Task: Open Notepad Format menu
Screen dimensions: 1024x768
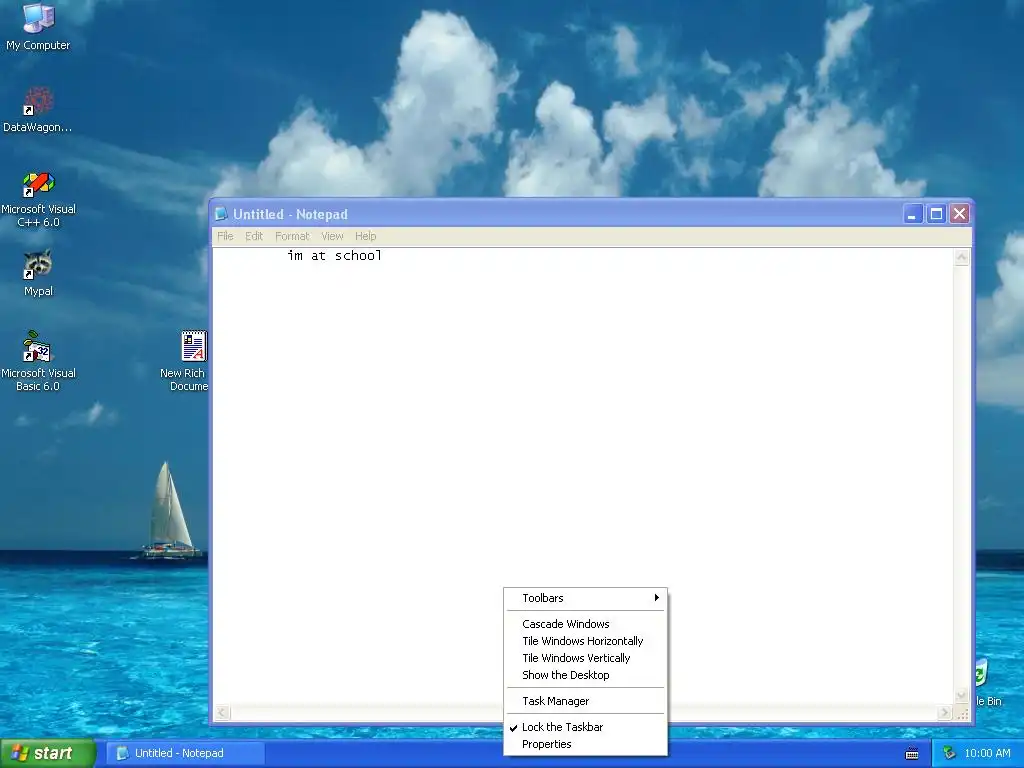Action: click(x=292, y=236)
